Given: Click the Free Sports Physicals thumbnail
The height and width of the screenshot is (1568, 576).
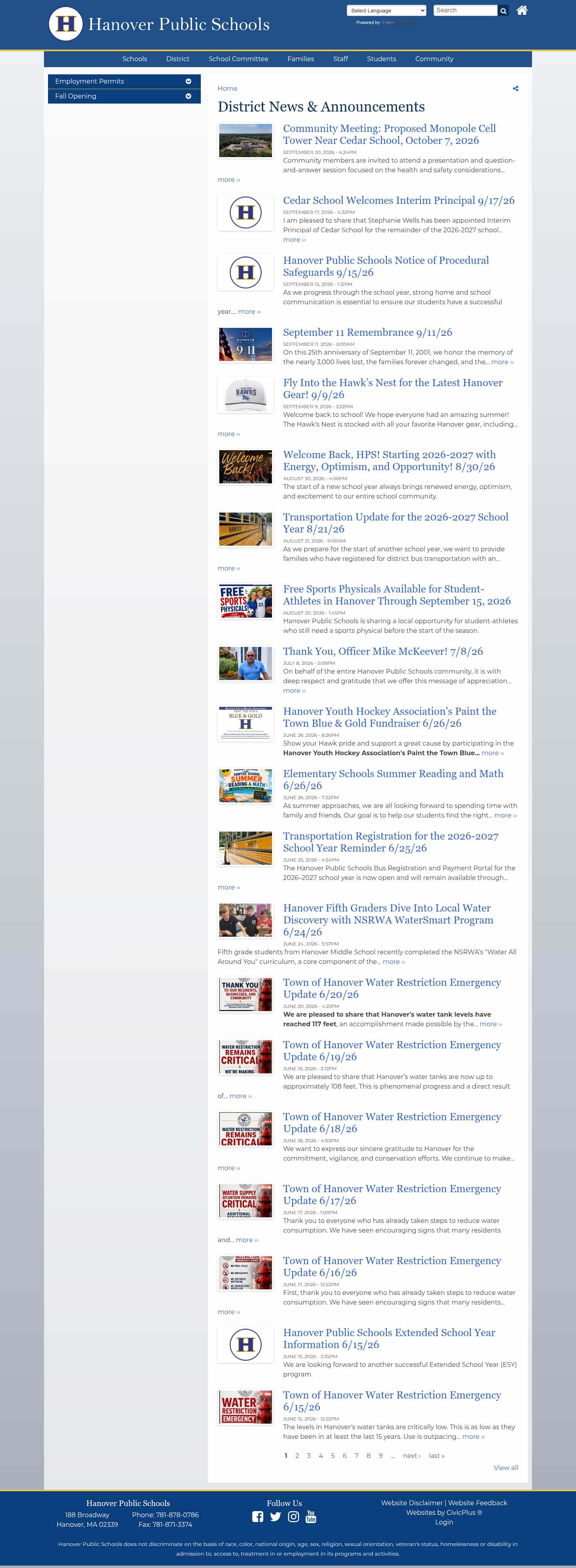Looking at the screenshot, I should pos(245,601).
